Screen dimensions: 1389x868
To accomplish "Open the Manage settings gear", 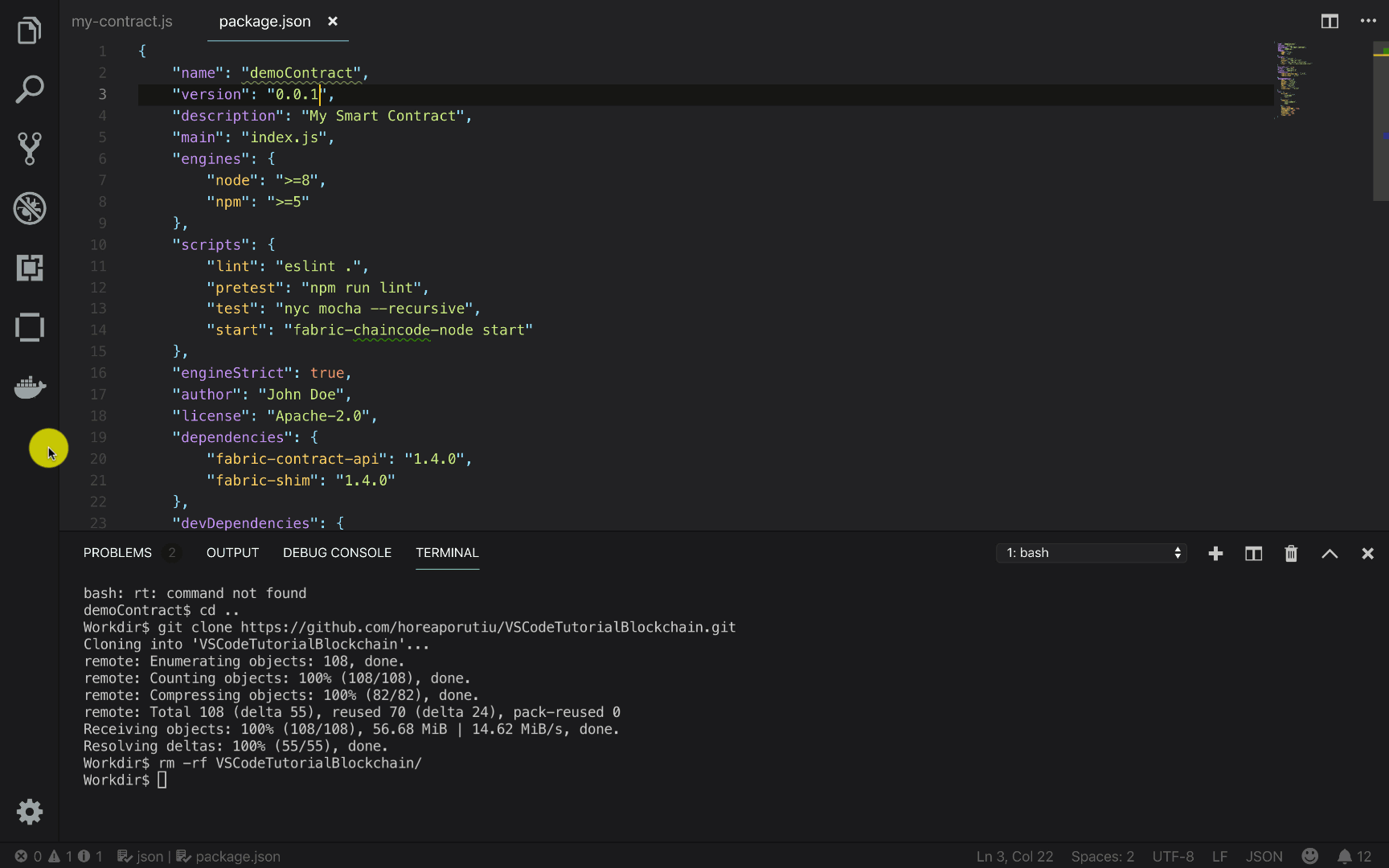I will 30,812.
